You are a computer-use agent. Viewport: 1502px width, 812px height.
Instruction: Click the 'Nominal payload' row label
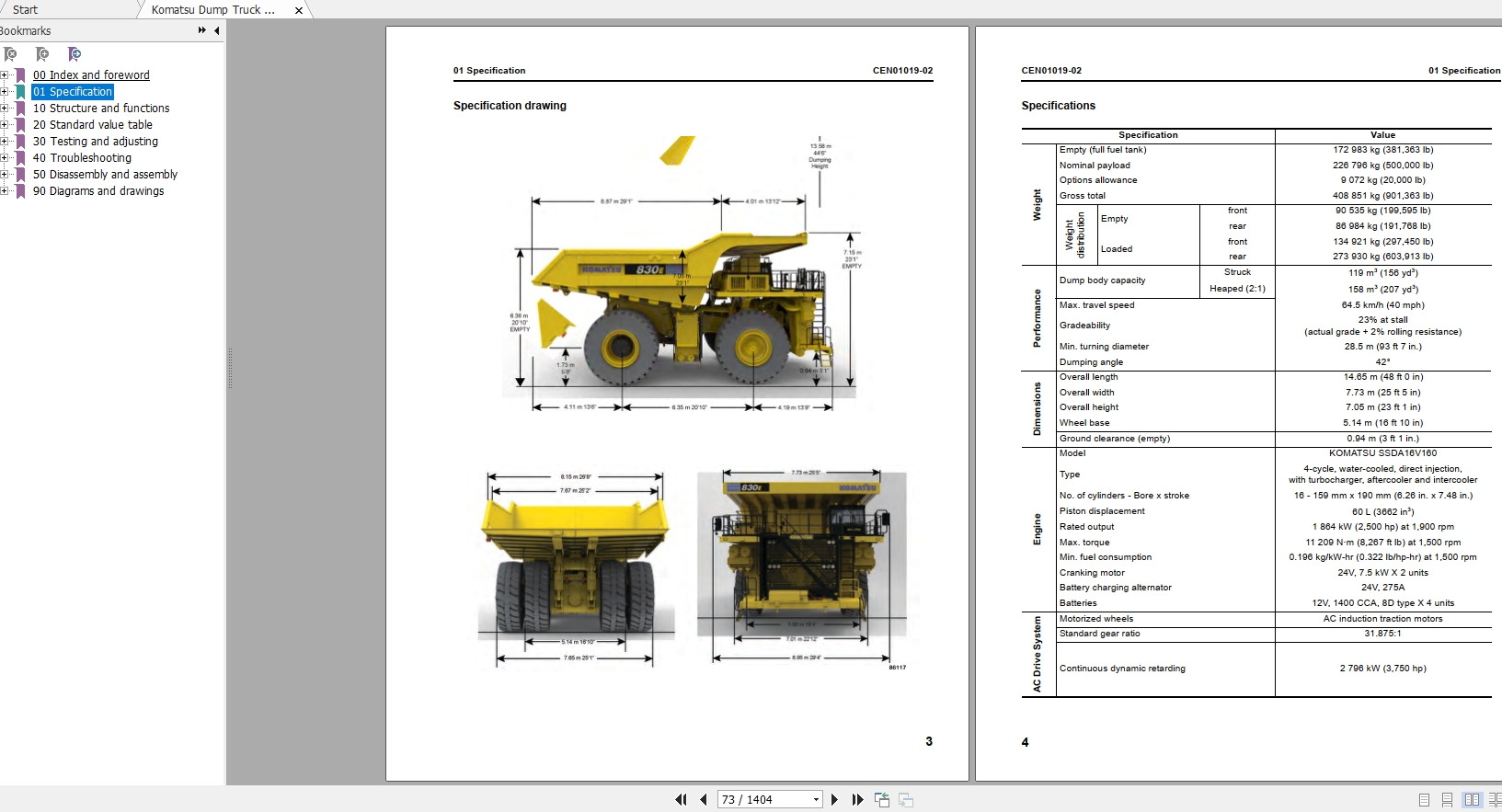(1095, 166)
